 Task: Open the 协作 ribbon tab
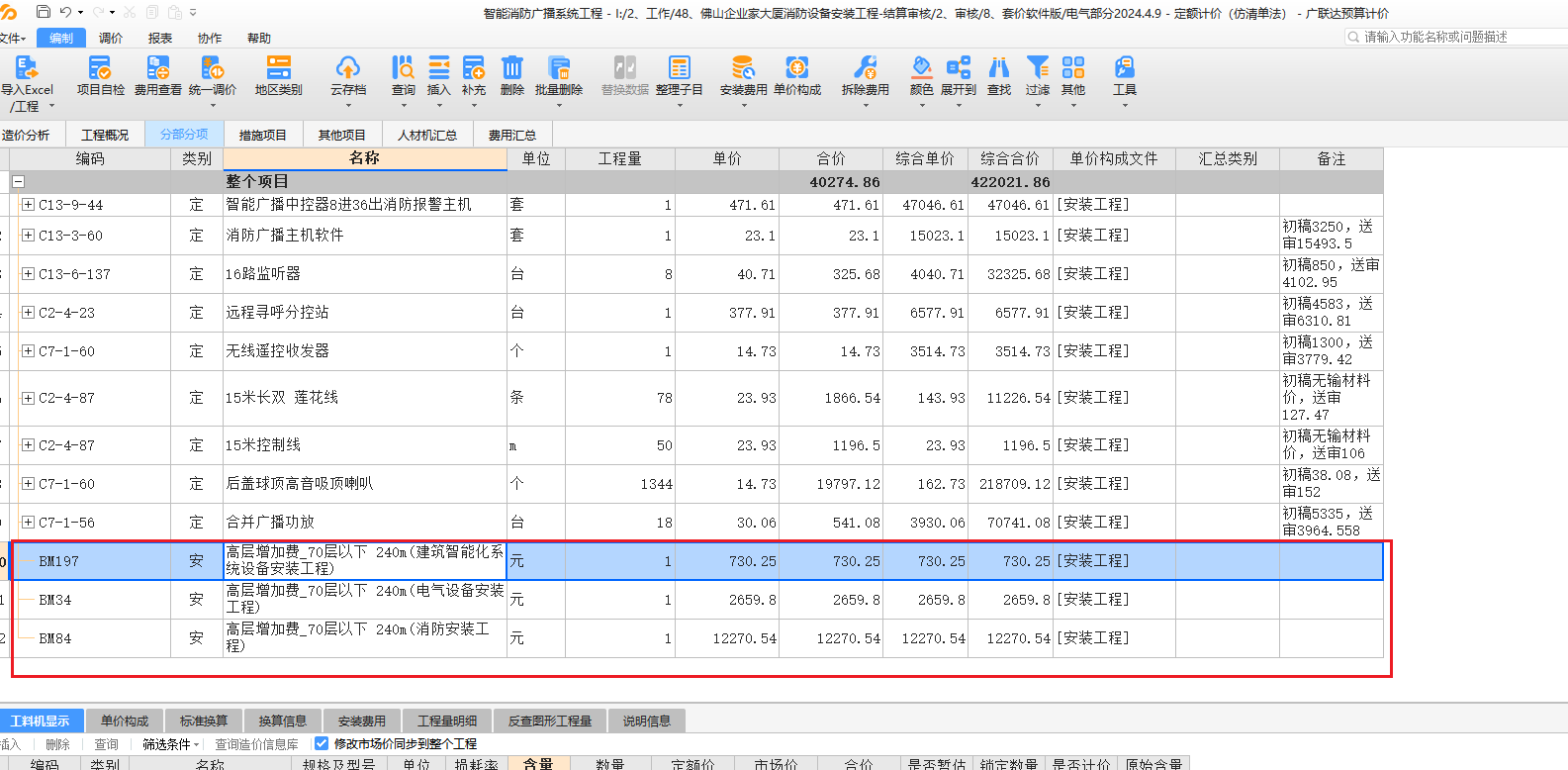click(x=210, y=38)
